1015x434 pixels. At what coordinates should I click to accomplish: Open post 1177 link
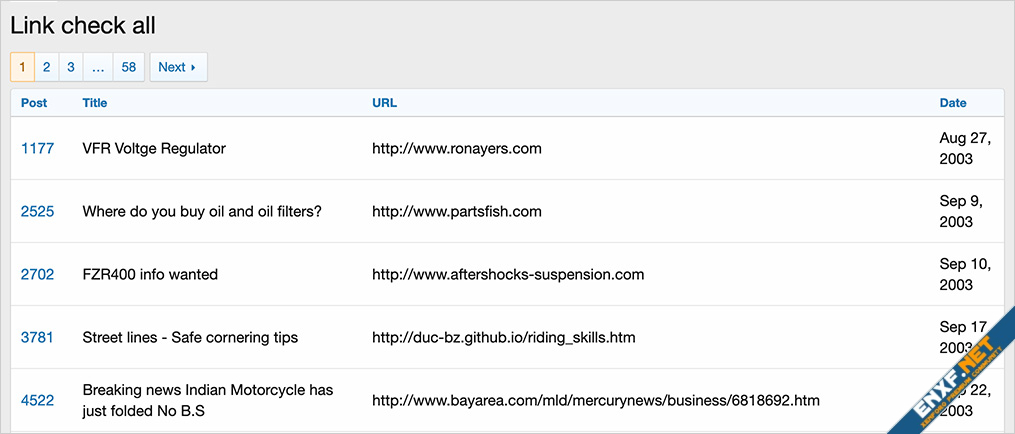37,148
